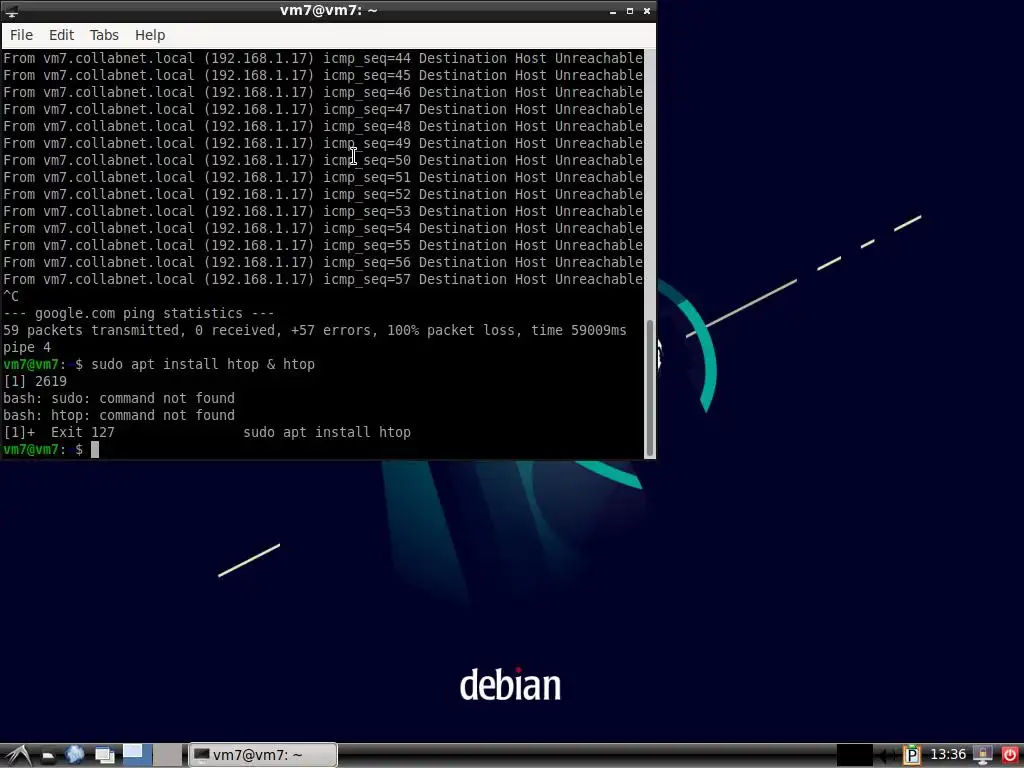
Task: Click the 'pipe 4' output line
Action: 27,347
